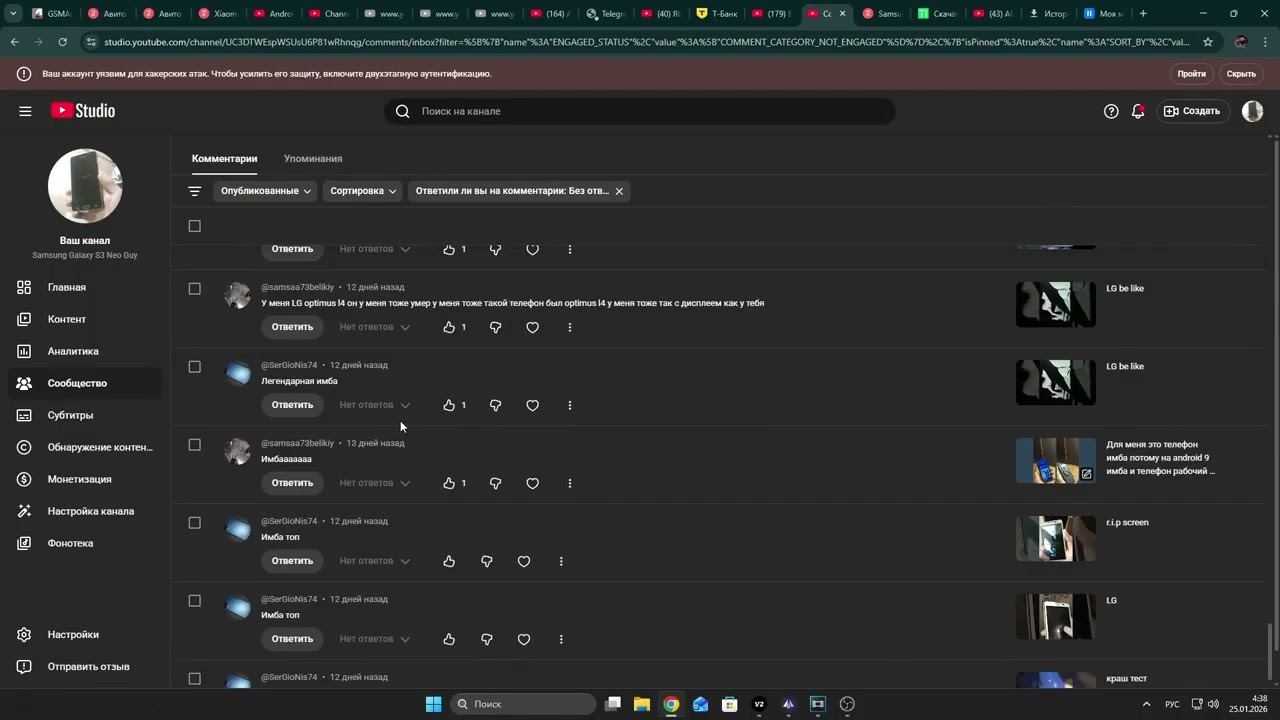Collapse the sidebar with the hamburger menu
The height and width of the screenshot is (720, 1280).
click(x=25, y=111)
